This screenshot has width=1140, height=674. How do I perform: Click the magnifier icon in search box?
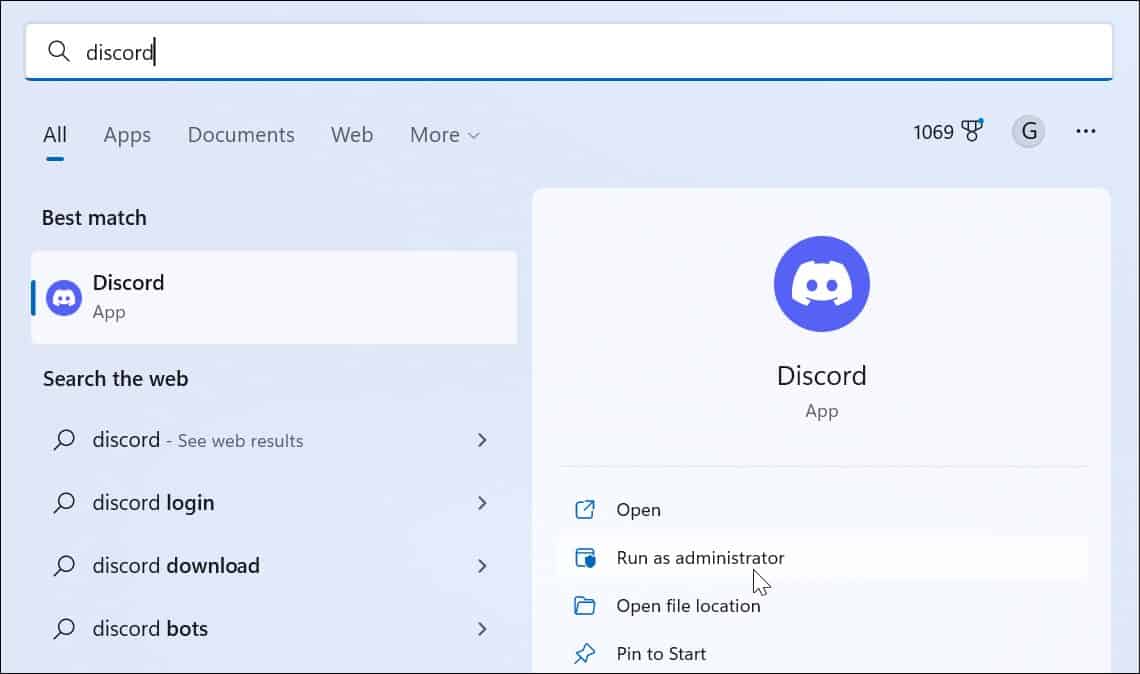(58, 51)
